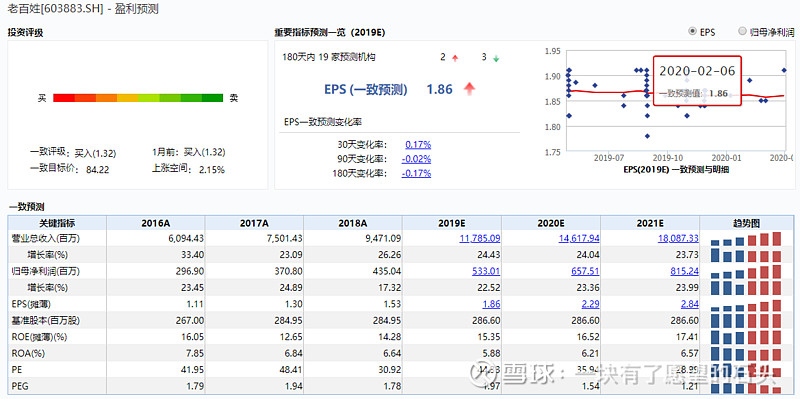The width and height of the screenshot is (800, 399).
Task: Click the 归母净利润(百万) row label
Action: click(46, 271)
